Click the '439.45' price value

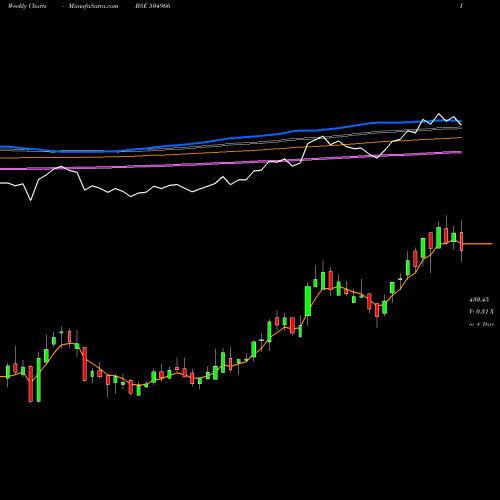[x=479, y=300]
